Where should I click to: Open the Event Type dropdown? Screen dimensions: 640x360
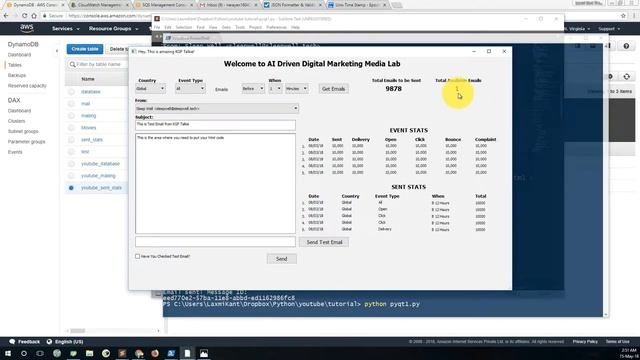pyautogui.click(x=190, y=89)
